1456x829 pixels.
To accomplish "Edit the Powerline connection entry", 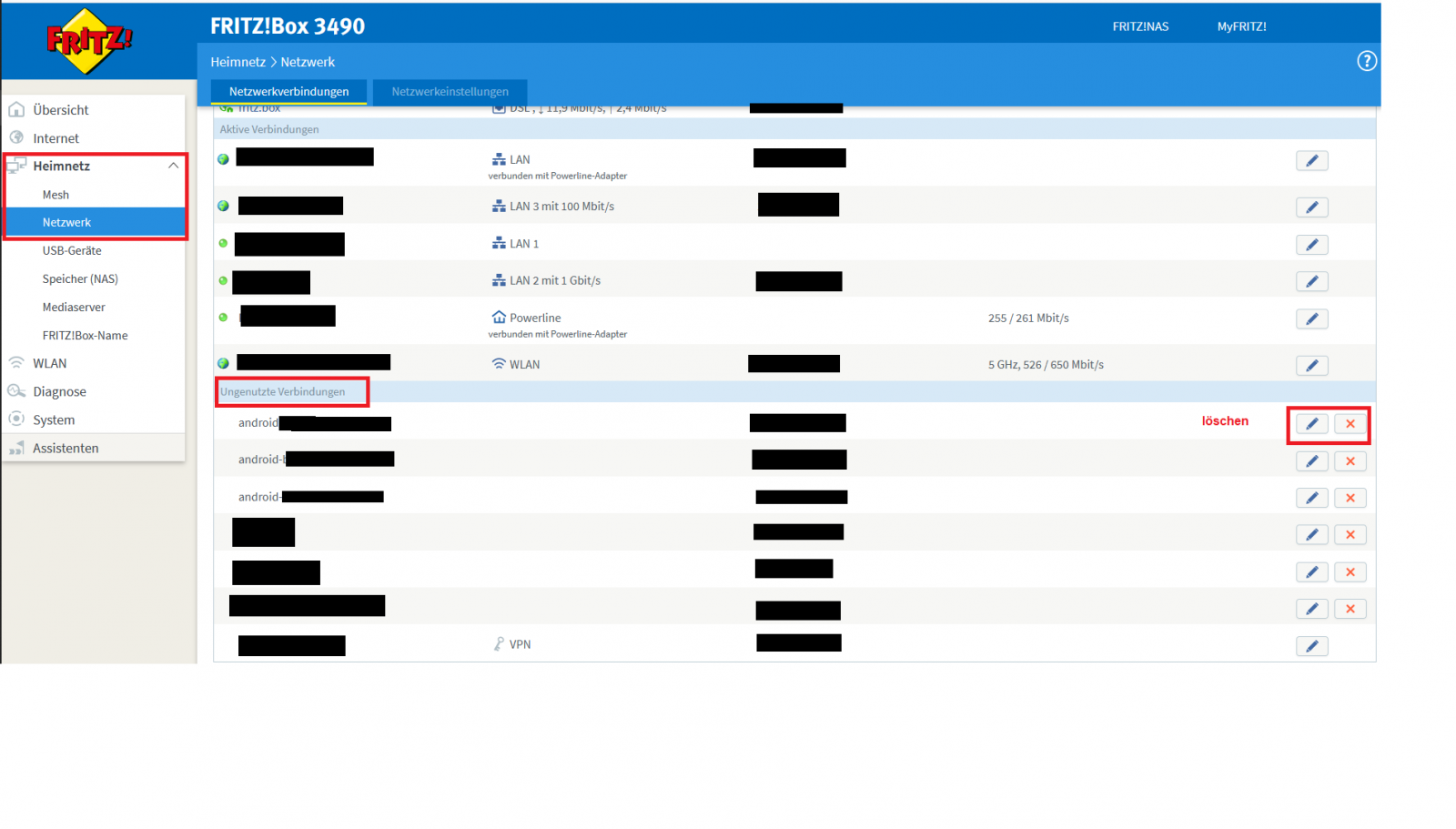I will pyautogui.click(x=1311, y=319).
